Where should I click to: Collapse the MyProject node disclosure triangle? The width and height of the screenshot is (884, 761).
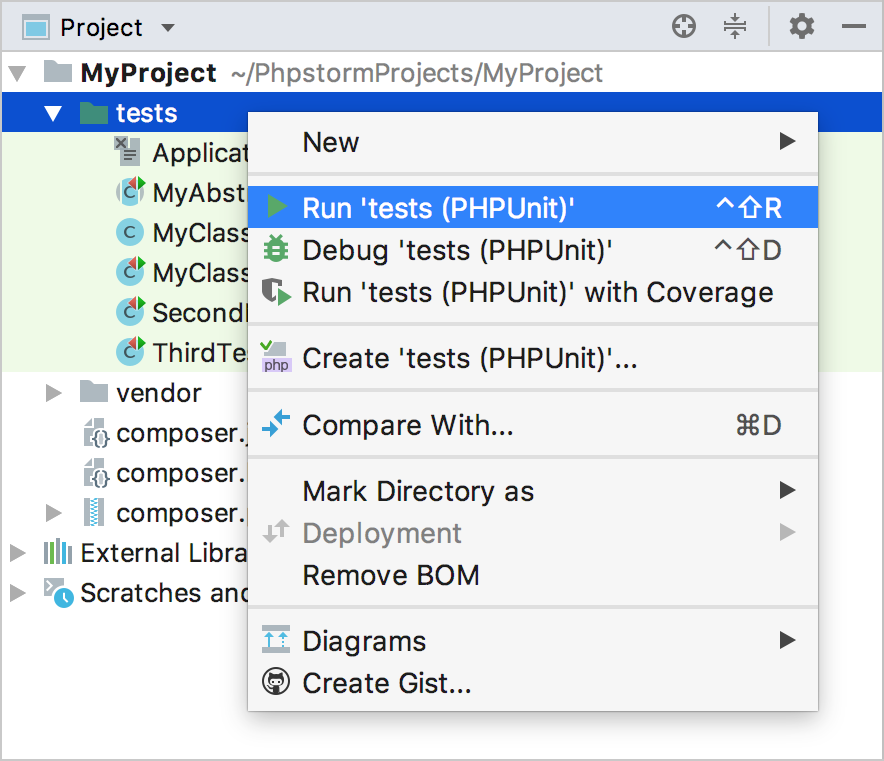tap(17, 72)
